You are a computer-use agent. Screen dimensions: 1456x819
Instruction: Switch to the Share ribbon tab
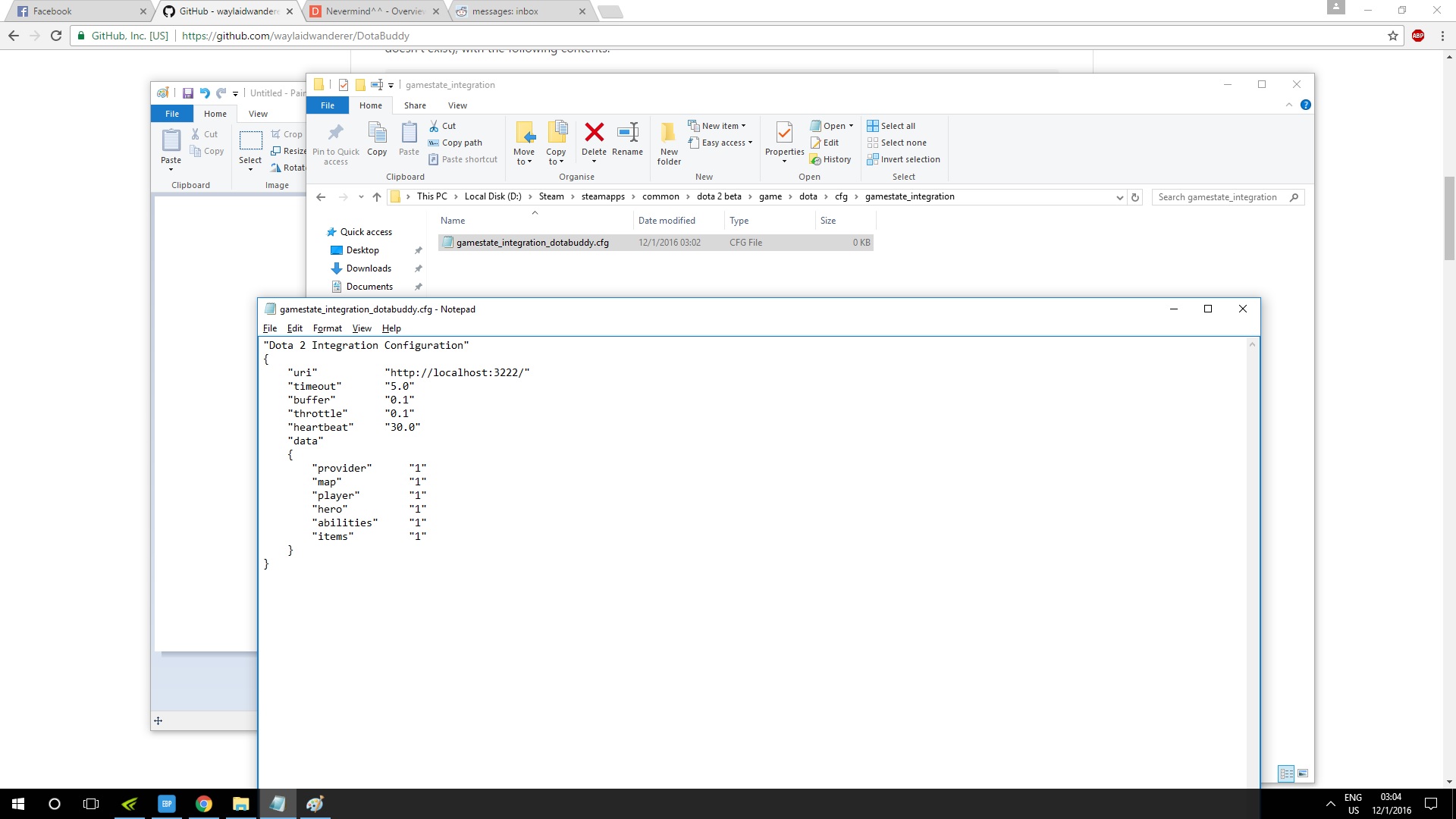[x=415, y=105]
